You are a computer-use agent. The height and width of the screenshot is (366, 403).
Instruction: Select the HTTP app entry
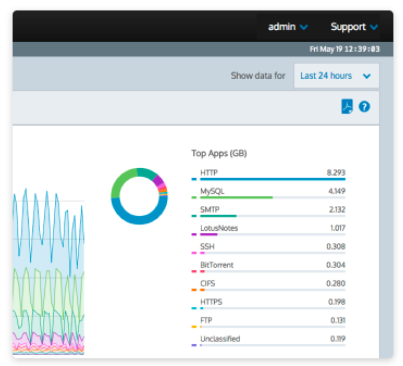268,174
